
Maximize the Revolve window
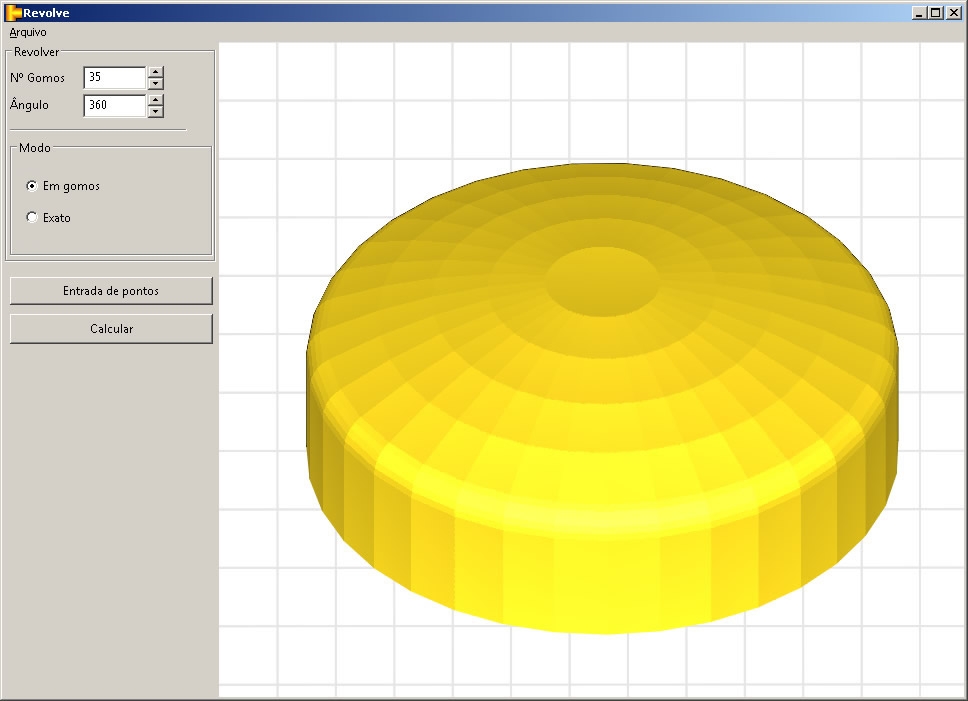[x=935, y=13]
